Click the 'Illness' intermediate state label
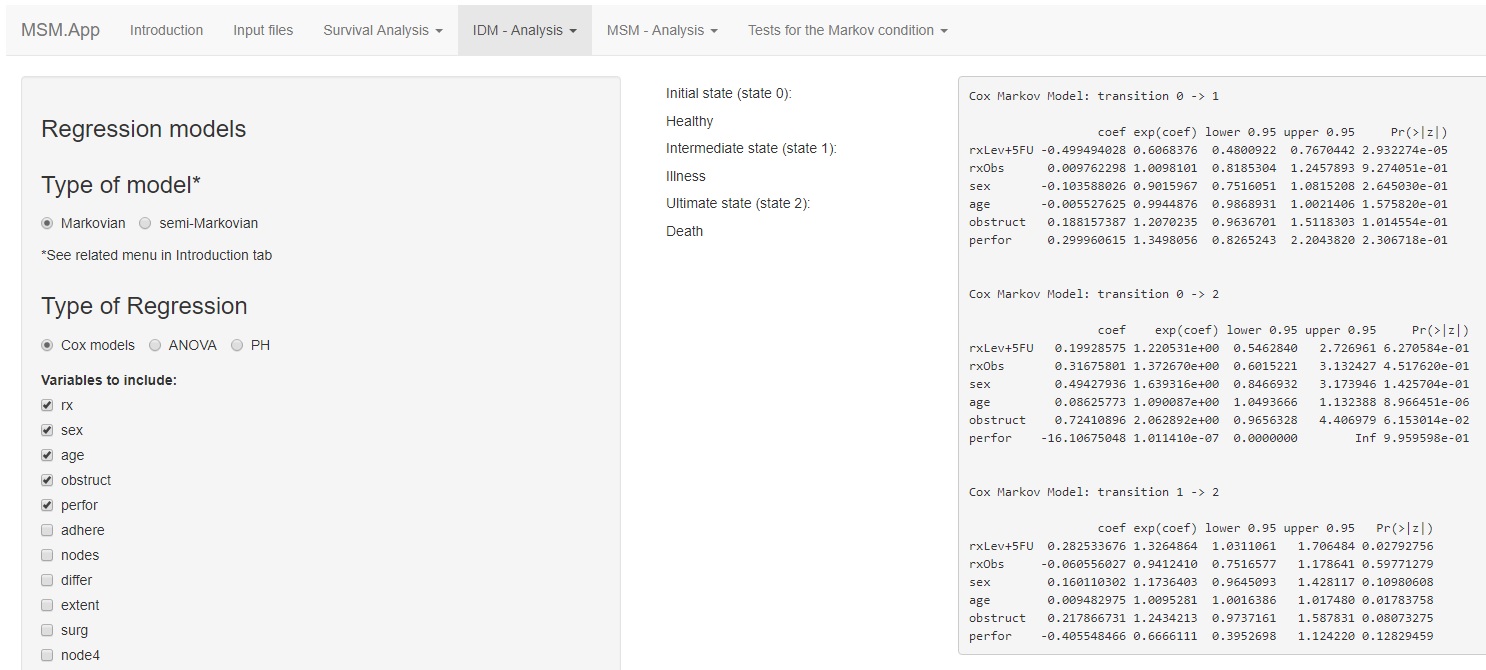 point(686,176)
